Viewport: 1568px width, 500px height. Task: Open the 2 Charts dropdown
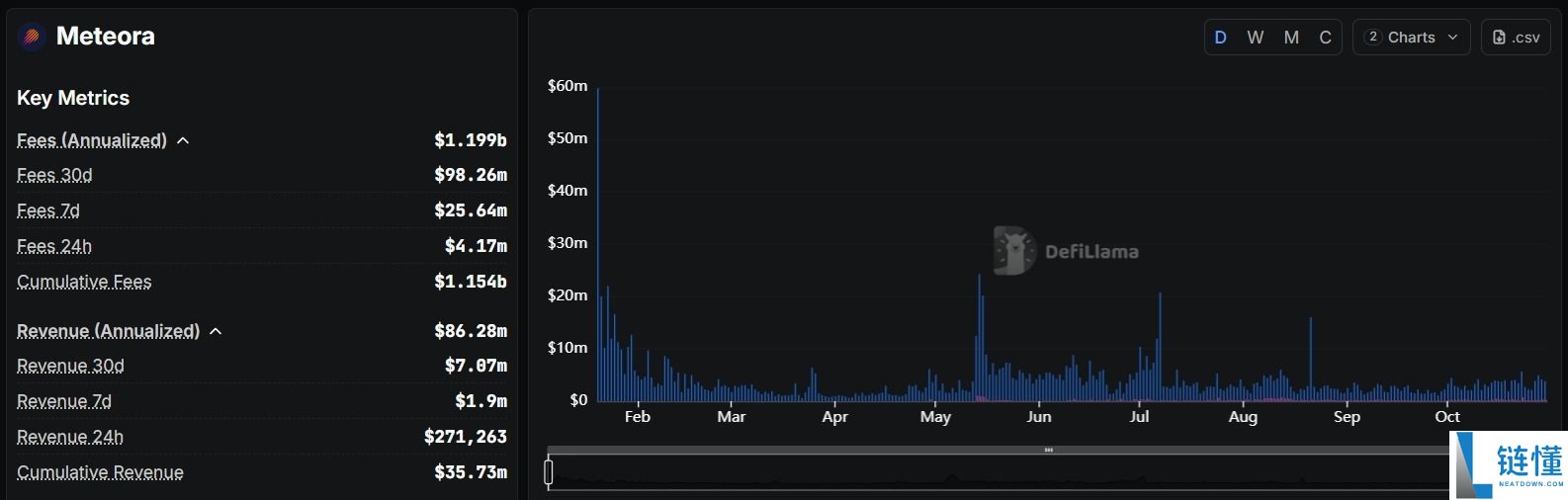pyautogui.click(x=1411, y=37)
